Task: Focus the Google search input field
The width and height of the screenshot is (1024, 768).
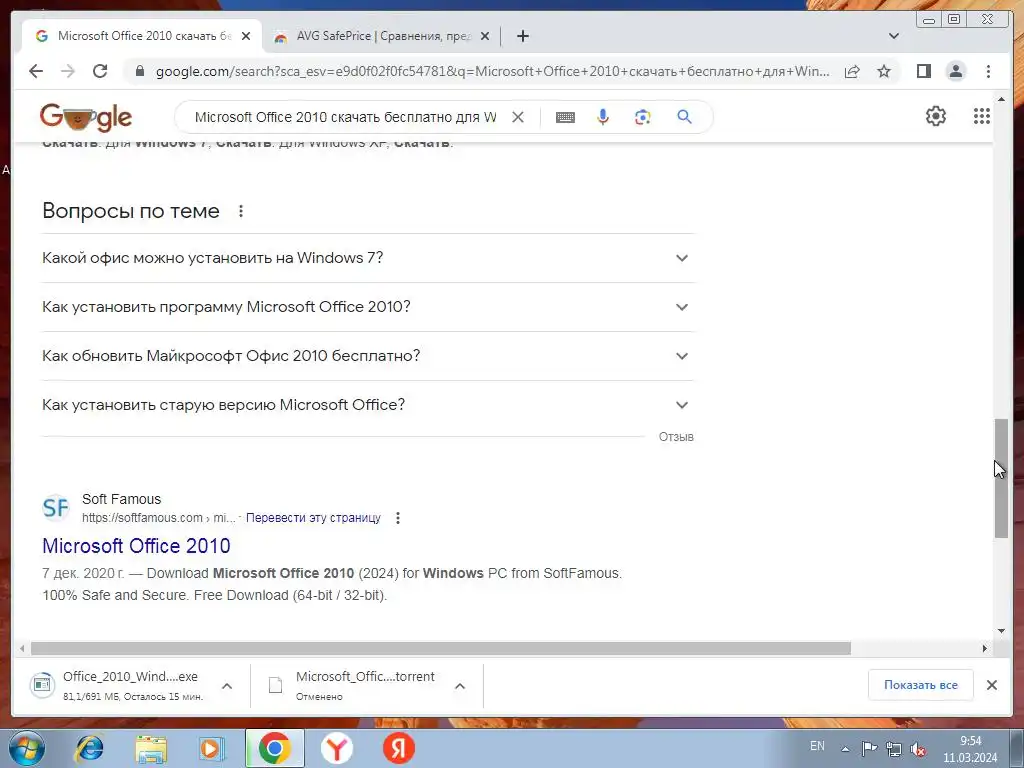Action: [x=345, y=117]
